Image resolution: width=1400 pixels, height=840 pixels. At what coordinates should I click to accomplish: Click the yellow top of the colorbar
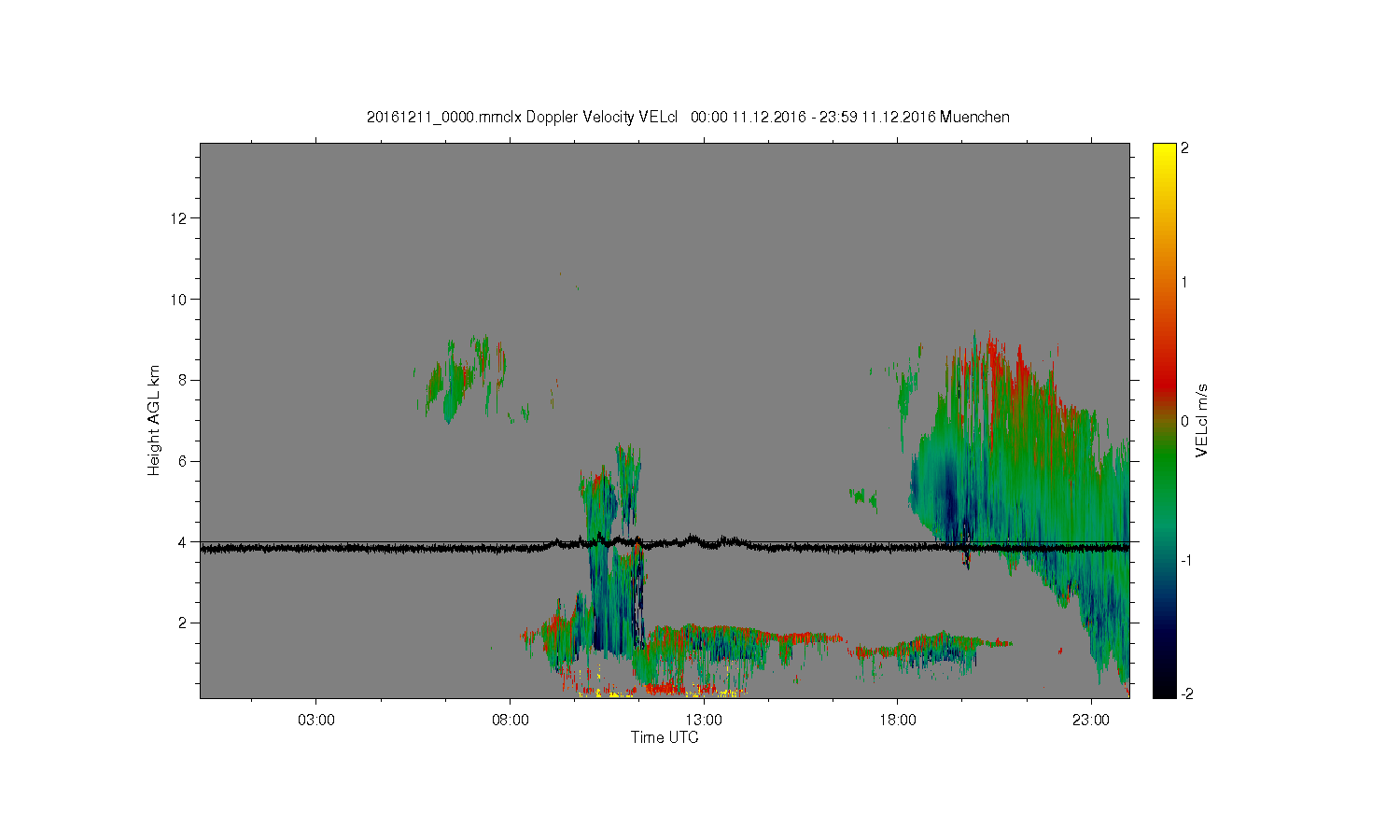pyautogui.click(x=1164, y=151)
